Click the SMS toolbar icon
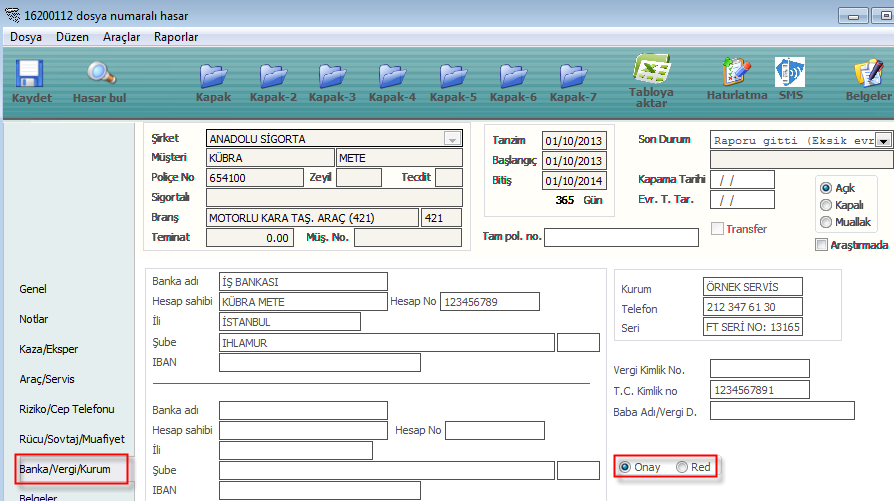This screenshot has height=501, width=894. click(790, 74)
